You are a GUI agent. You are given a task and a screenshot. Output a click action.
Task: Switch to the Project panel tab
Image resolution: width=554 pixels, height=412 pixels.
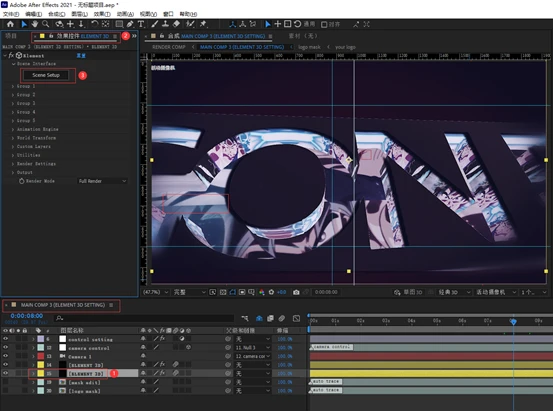tap(11, 36)
